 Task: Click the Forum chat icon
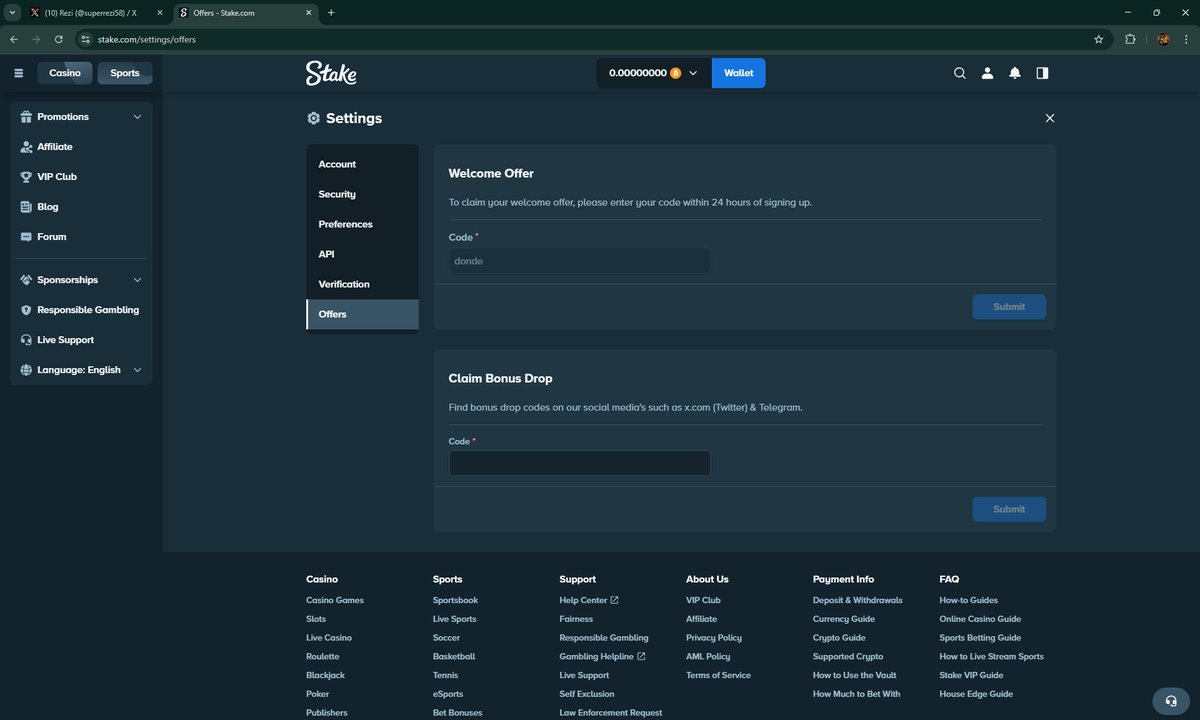click(27, 237)
